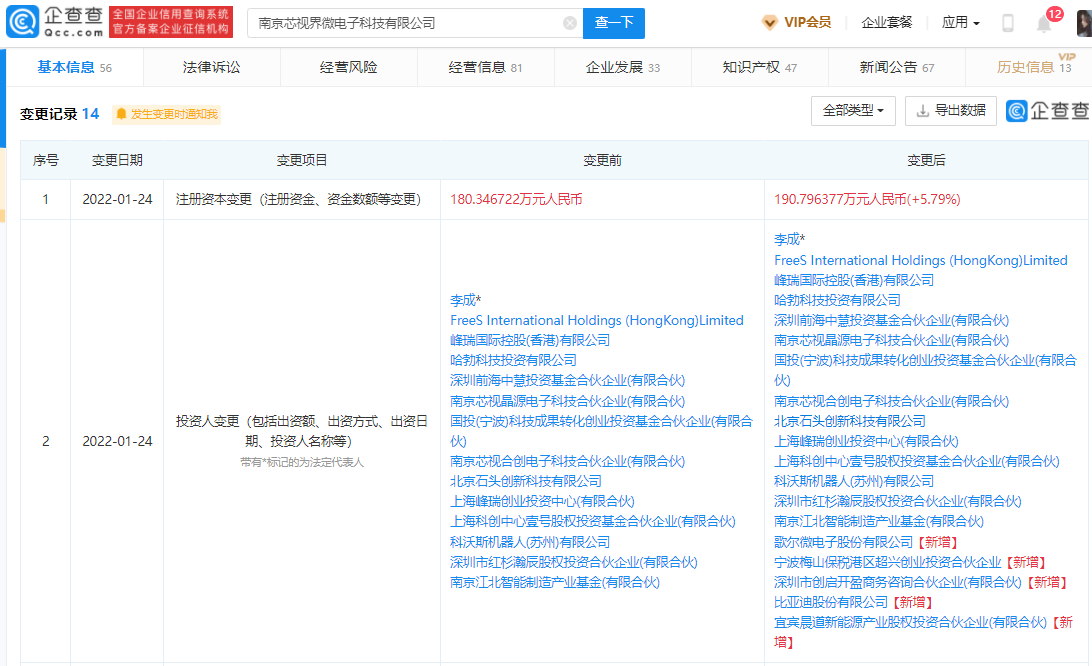Open FreeS International Holdings link under 变更后
The image size is (1092, 666).
point(921,261)
